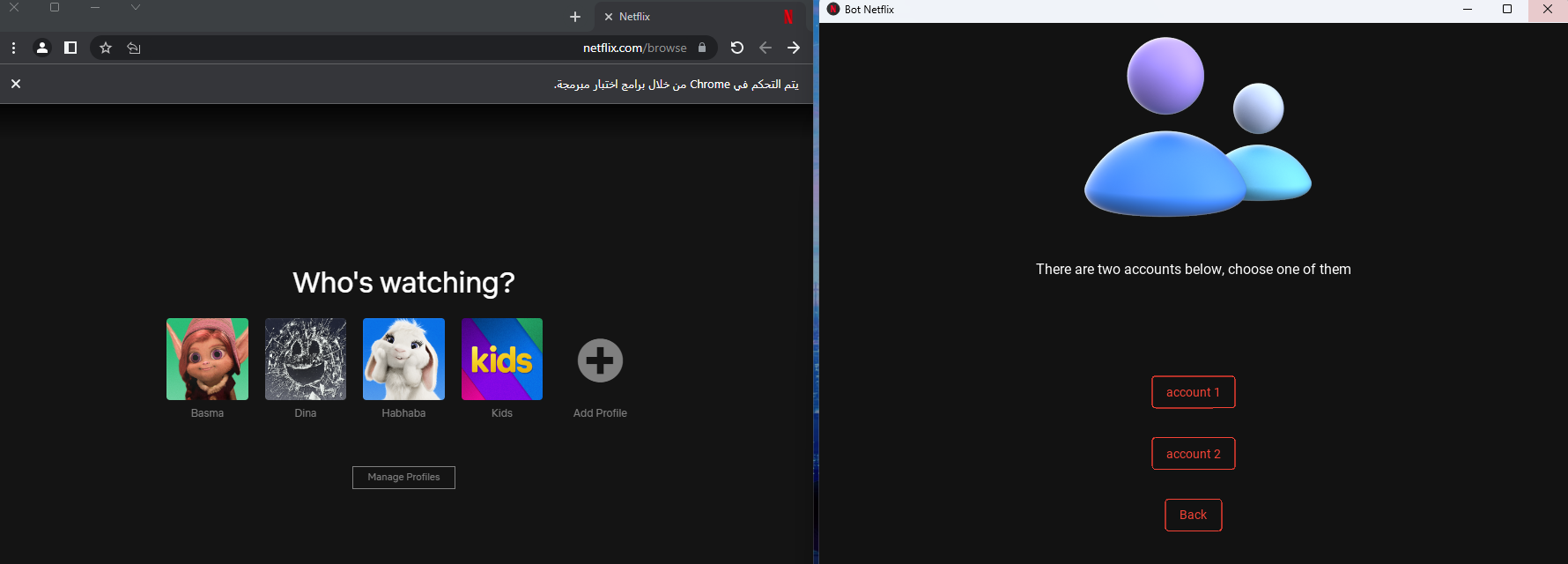
Task: Click the lock icon beside netflix.com URL
Action: [702, 48]
